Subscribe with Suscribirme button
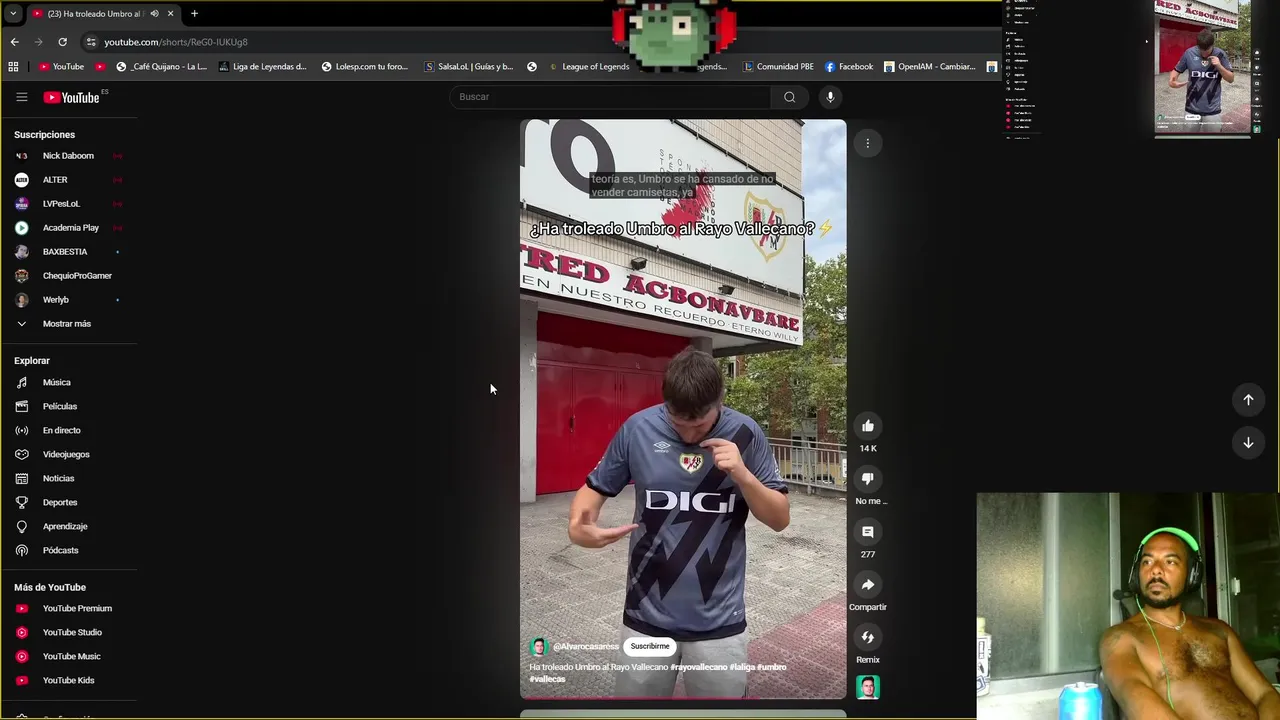 [650, 646]
